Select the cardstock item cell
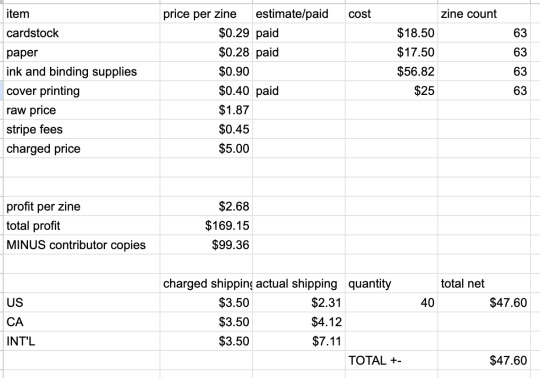Viewport: 540px width, 378px height. click(x=82, y=33)
